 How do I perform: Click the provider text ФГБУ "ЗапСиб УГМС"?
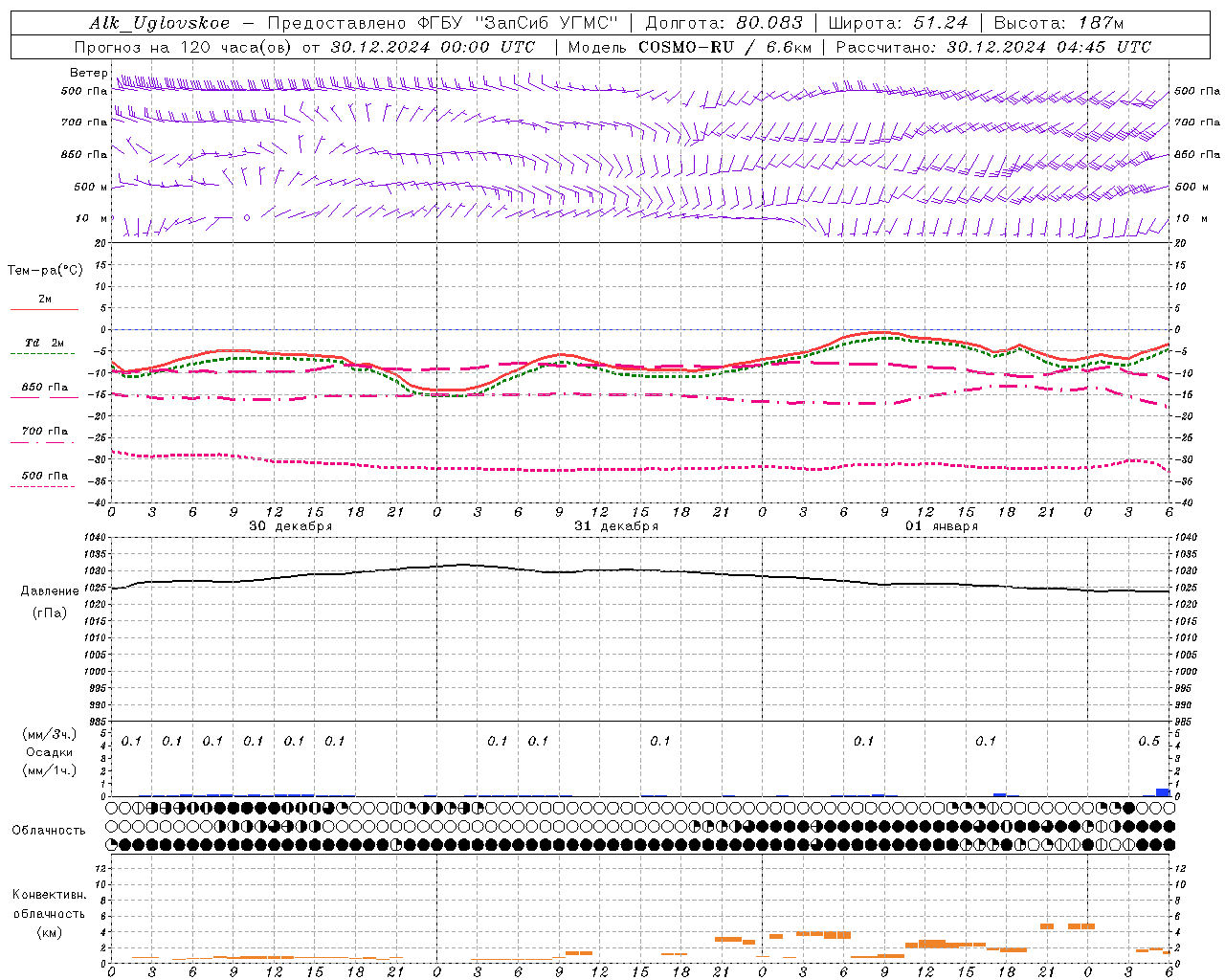point(518,23)
